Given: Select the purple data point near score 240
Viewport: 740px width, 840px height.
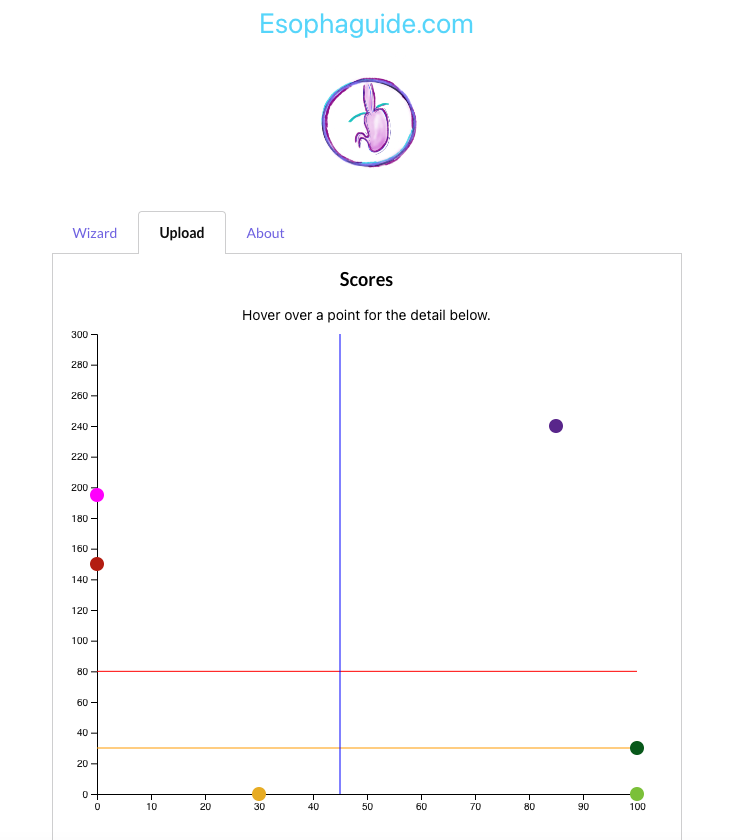Looking at the screenshot, I should point(555,426).
